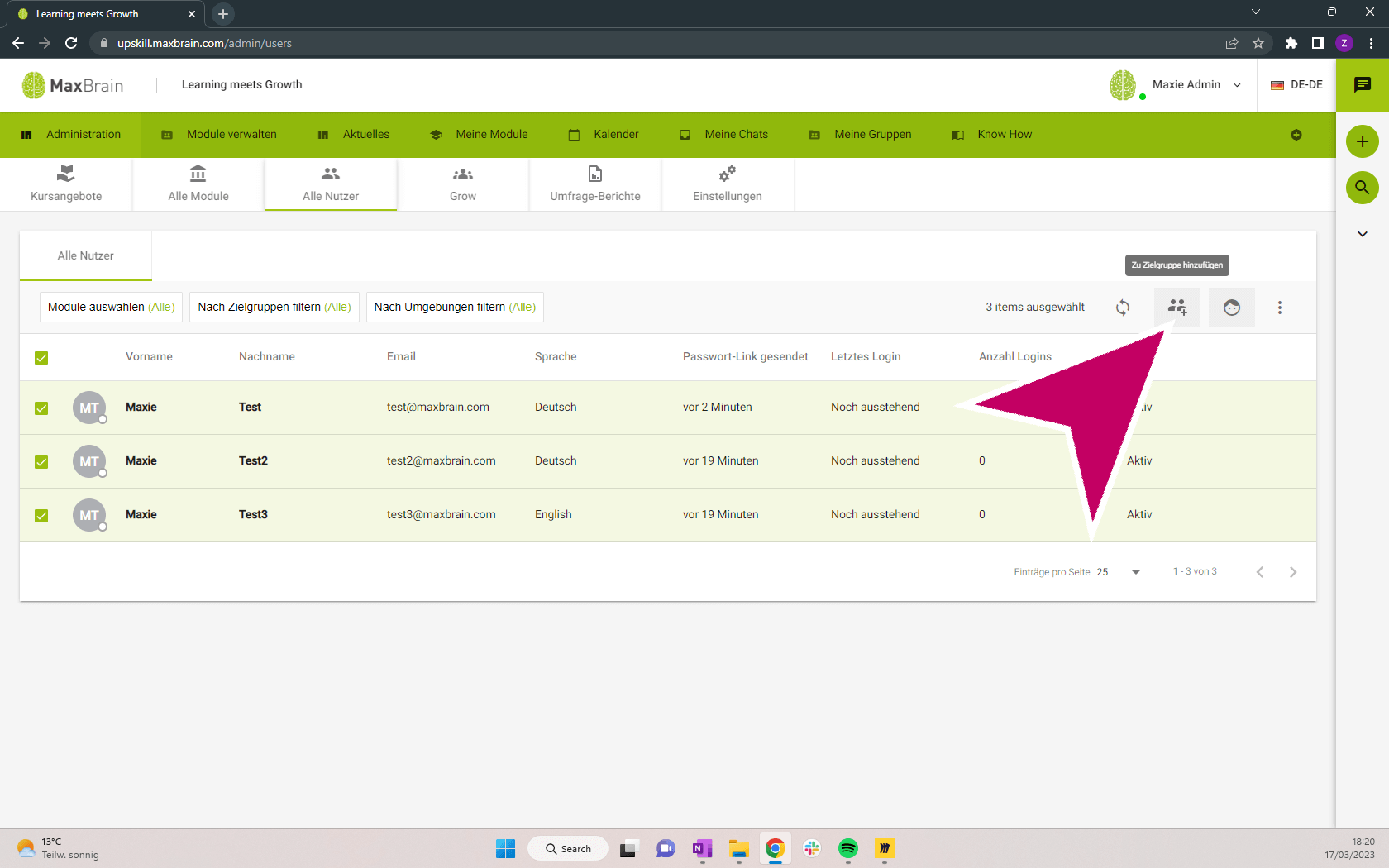Sort by the Nachname column header

[x=267, y=357]
